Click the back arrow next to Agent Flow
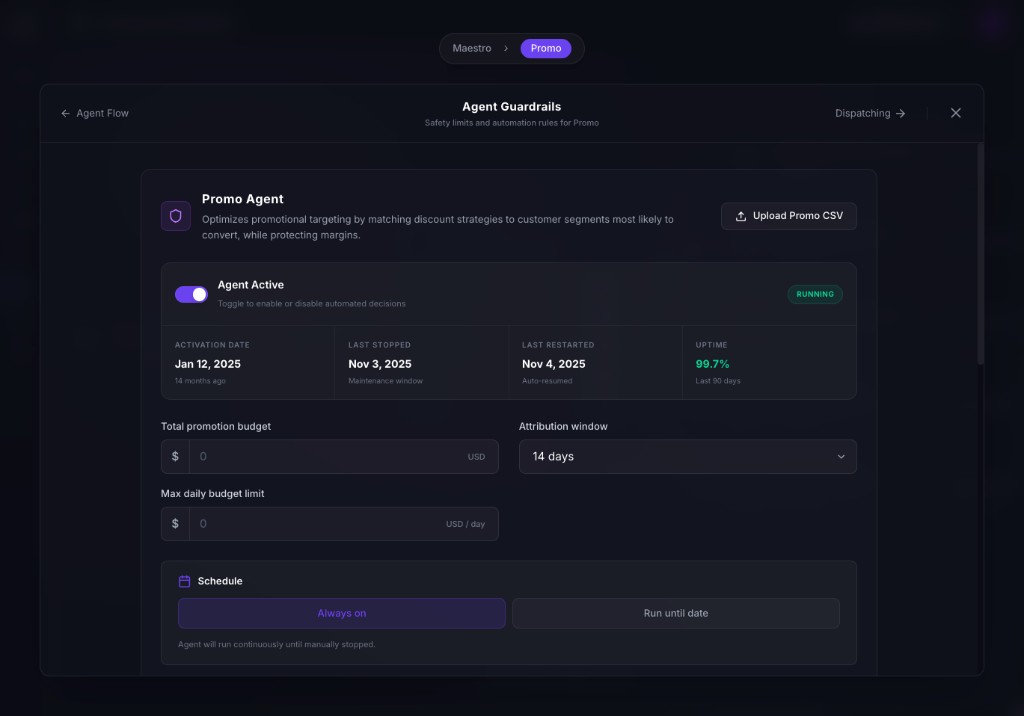The height and width of the screenshot is (716, 1024). (x=65, y=113)
